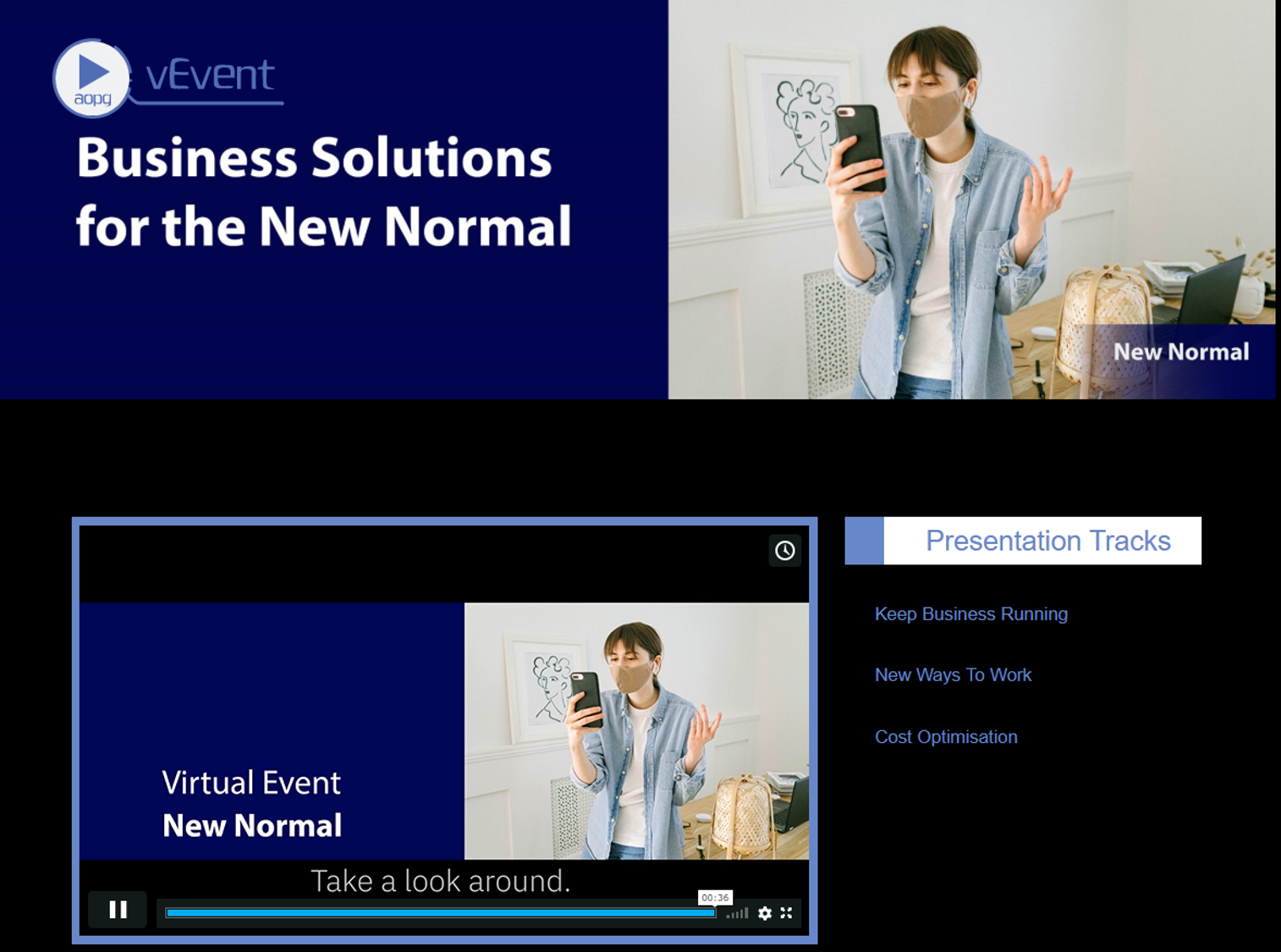Image resolution: width=1281 pixels, height=952 pixels.
Task: Pause the video with the pause button
Action: tap(118, 910)
